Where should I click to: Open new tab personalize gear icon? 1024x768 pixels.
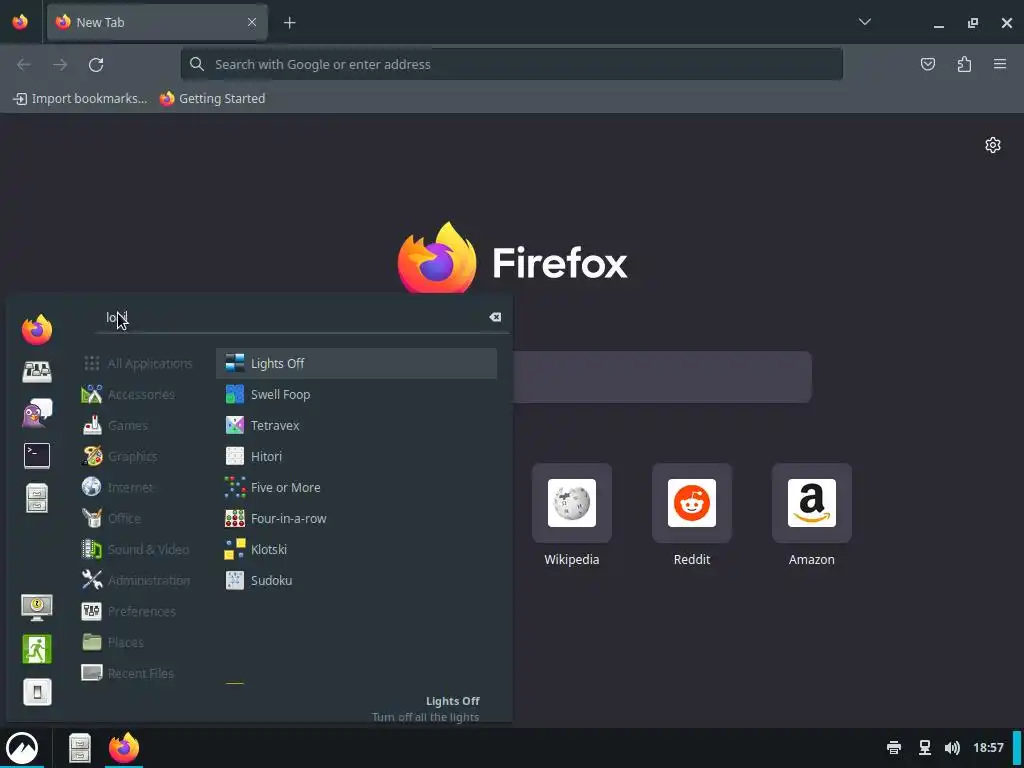tap(993, 145)
